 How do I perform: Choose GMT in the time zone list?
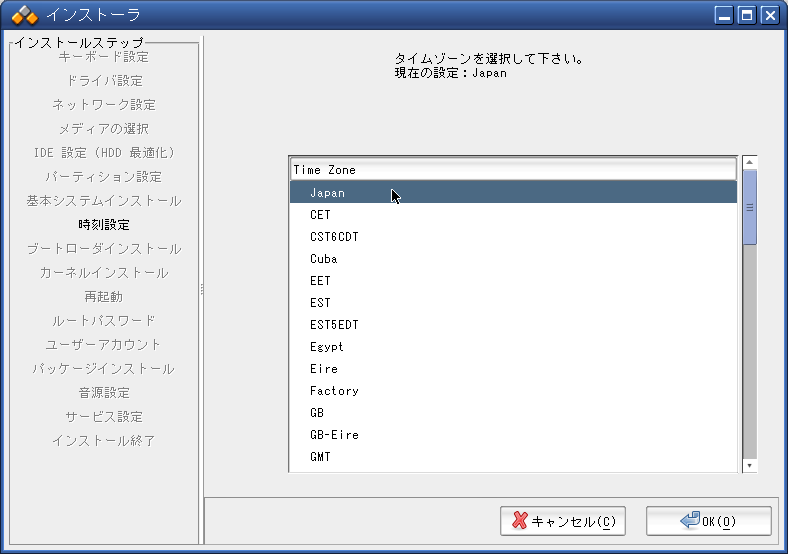tap(320, 457)
